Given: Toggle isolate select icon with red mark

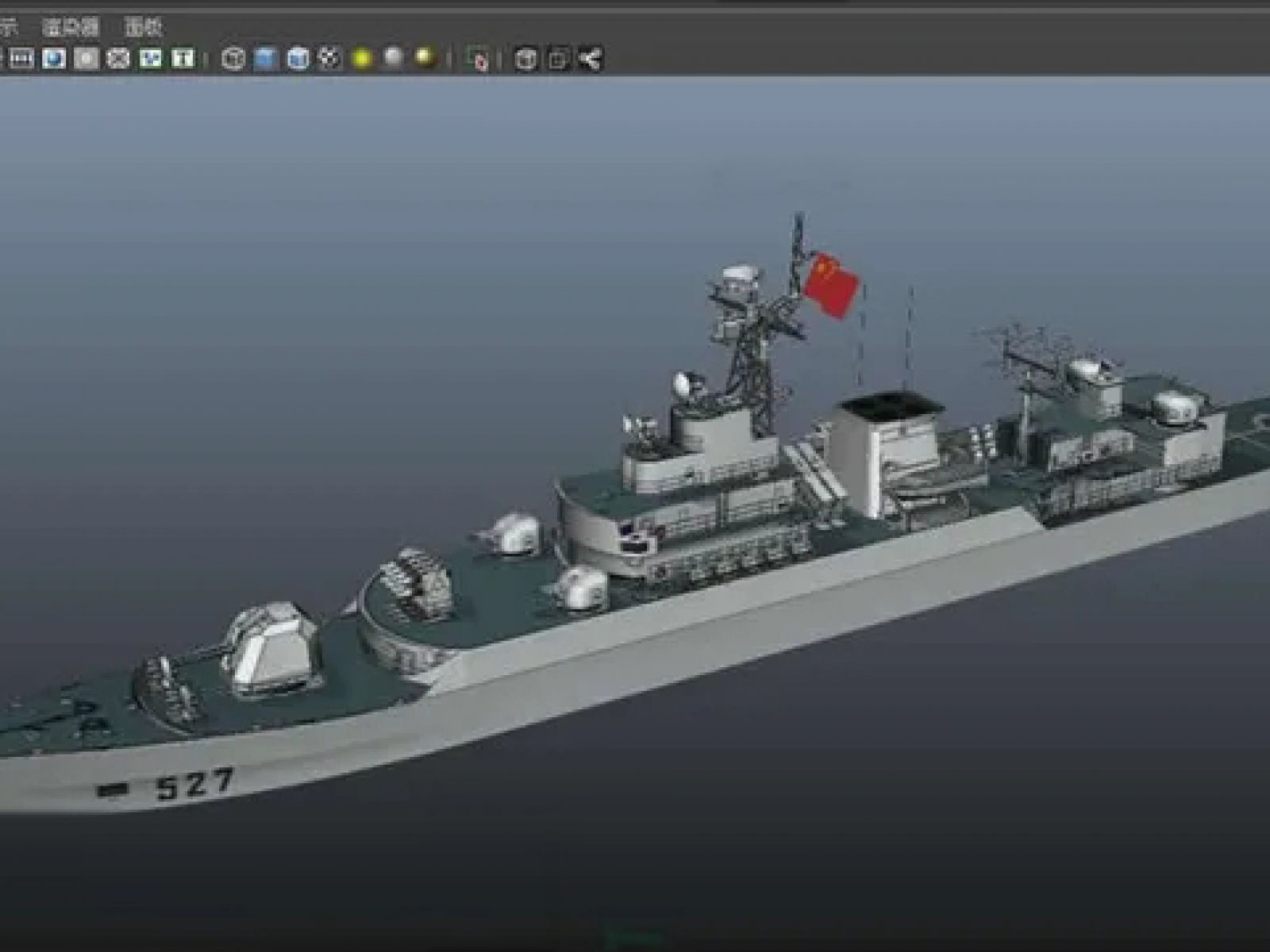Looking at the screenshot, I should [477, 59].
